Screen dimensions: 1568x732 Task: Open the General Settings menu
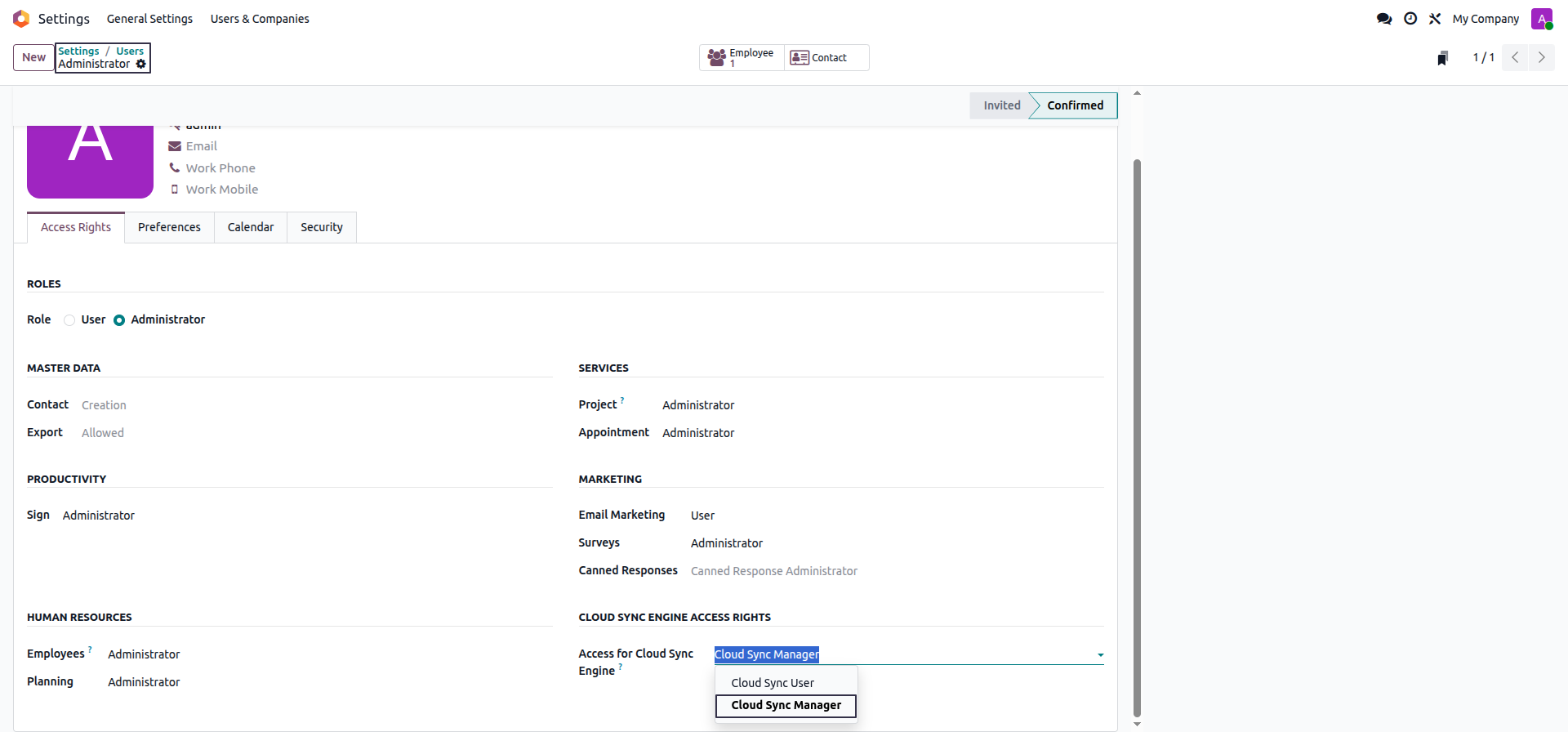coord(149,19)
